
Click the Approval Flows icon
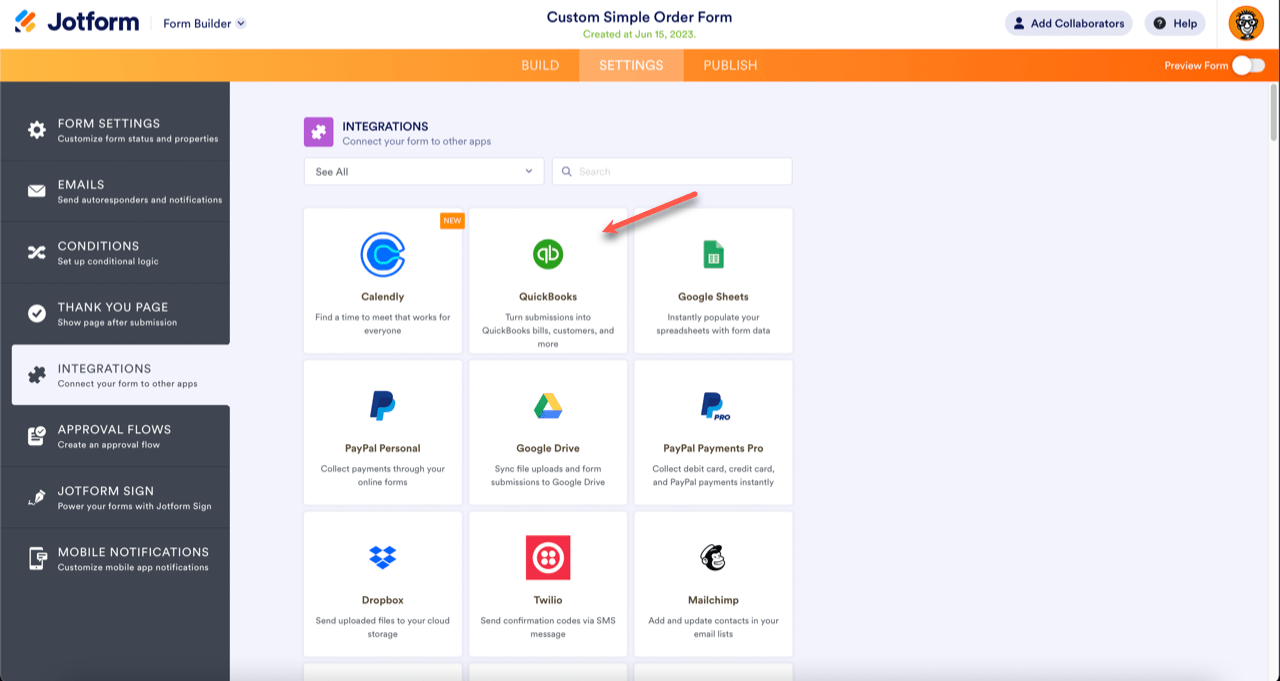(37, 436)
